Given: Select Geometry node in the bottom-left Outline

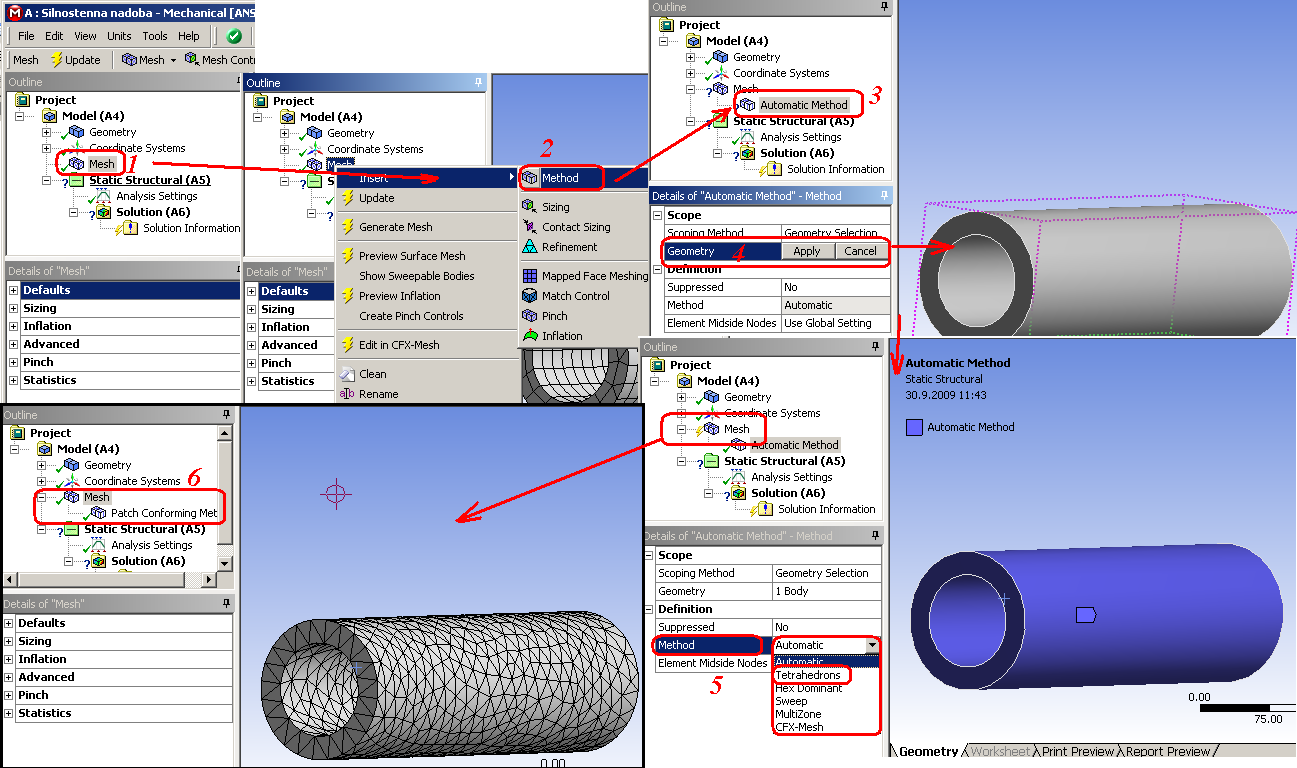Looking at the screenshot, I should point(108,465).
